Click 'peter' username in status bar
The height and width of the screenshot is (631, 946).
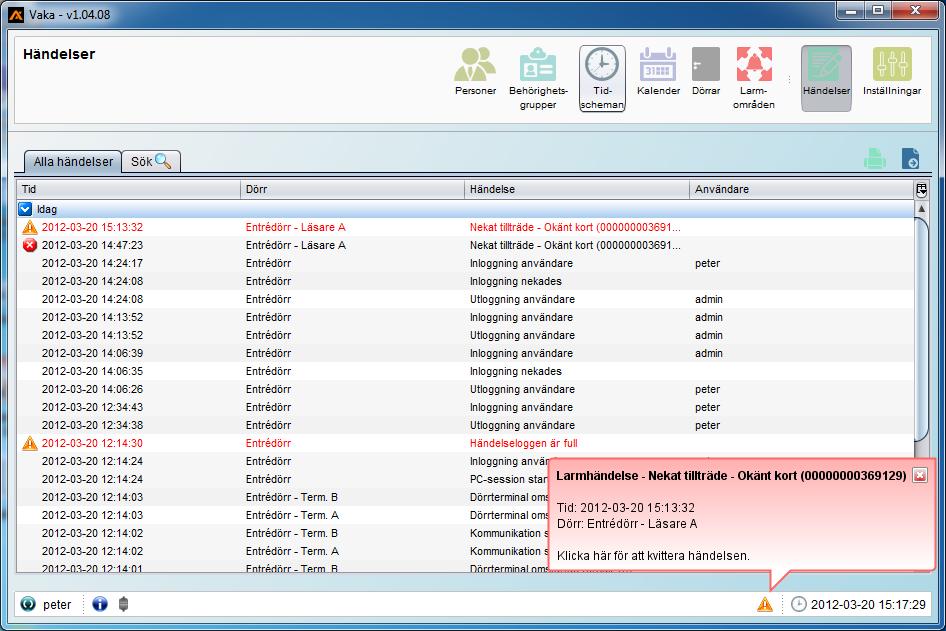point(57,604)
